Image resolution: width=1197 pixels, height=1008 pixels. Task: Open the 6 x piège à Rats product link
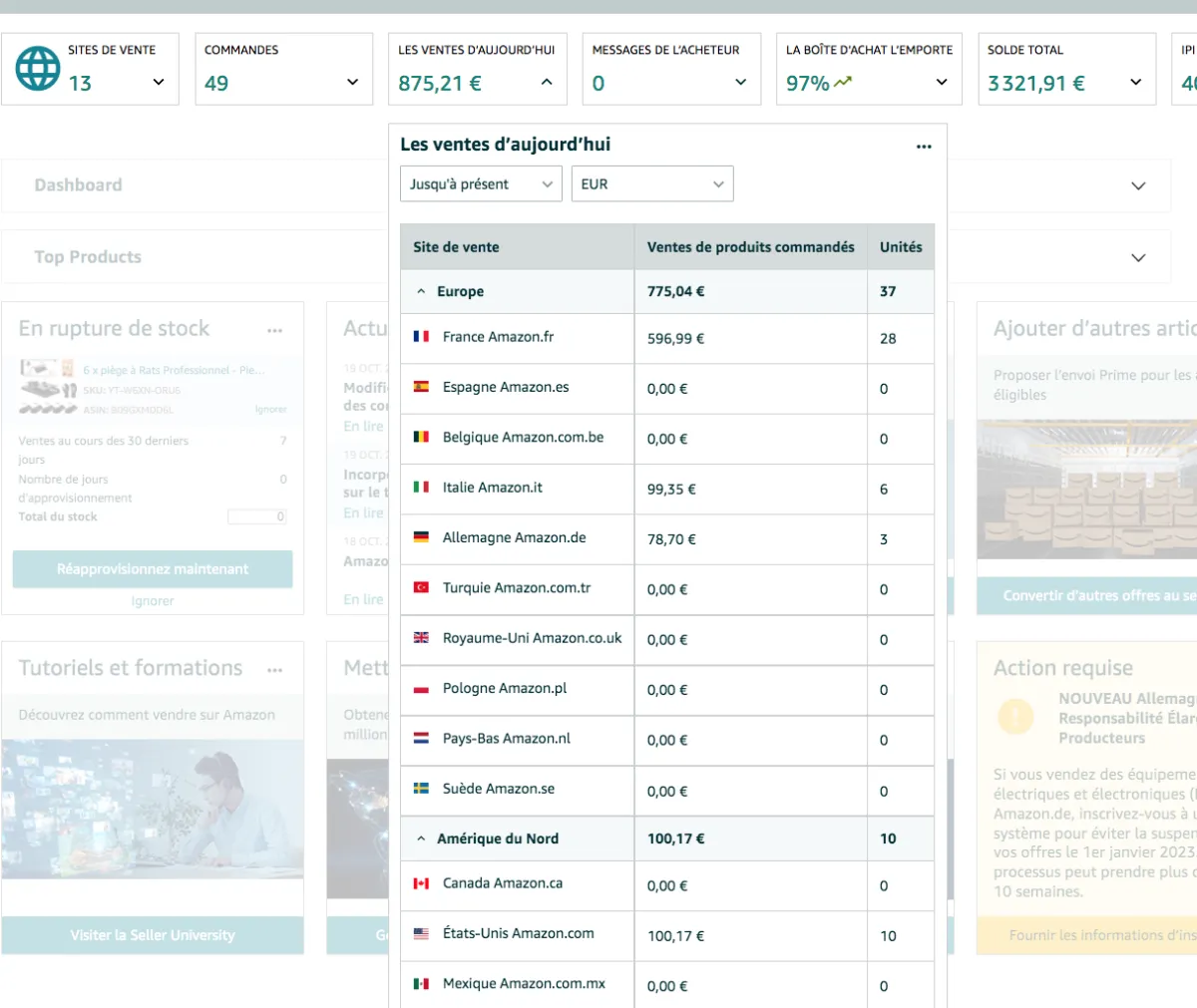click(175, 370)
